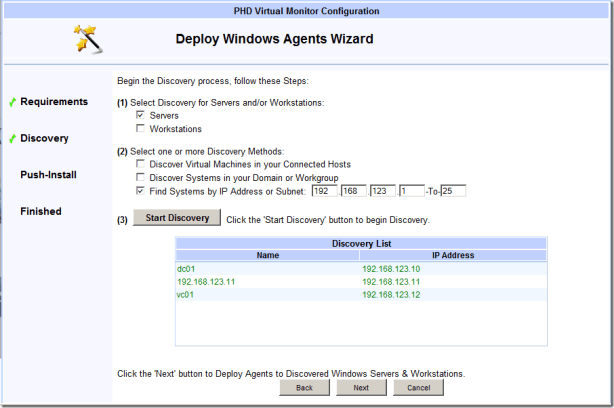Image resolution: width=614 pixels, height=408 pixels.
Task: Go to the Discovery wizard step
Action: [x=44, y=139]
